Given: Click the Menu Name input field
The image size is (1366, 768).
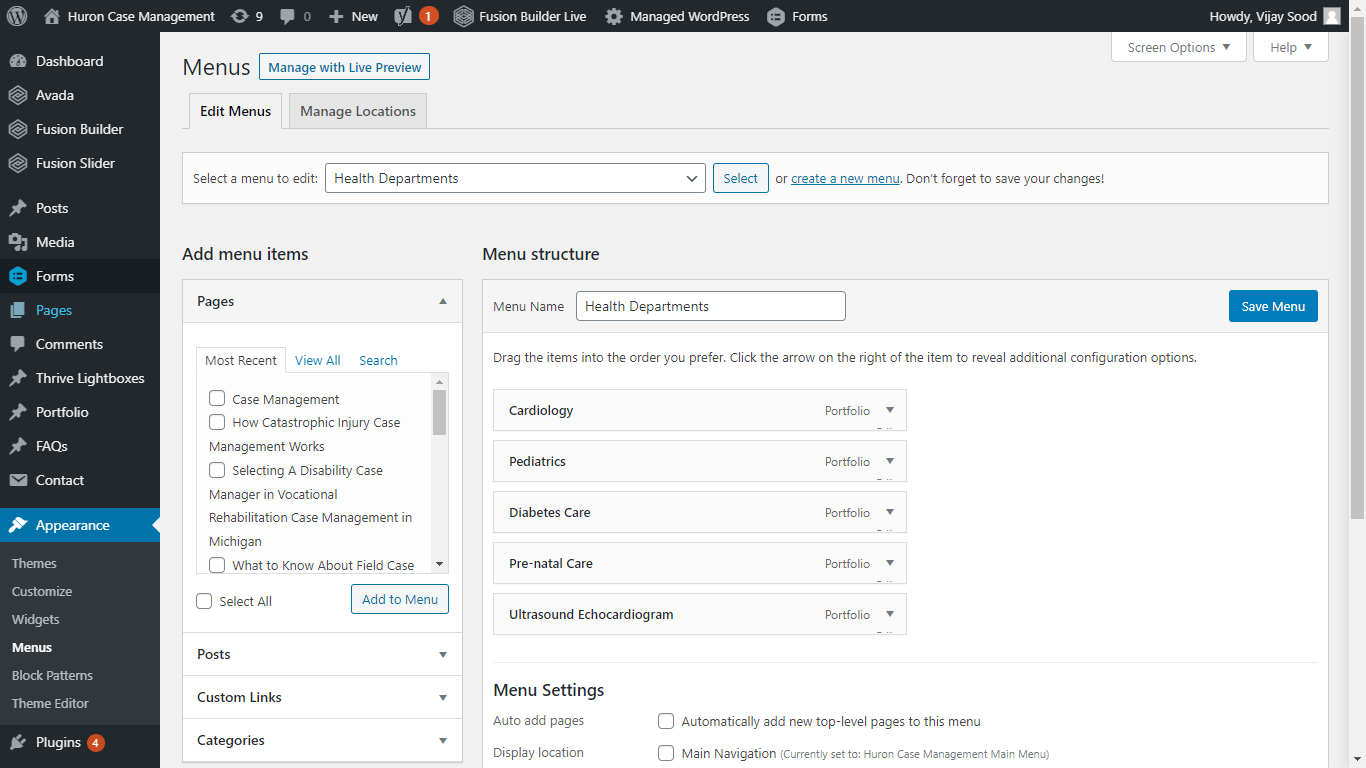Looking at the screenshot, I should pyautogui.click(x=710, y=306).
